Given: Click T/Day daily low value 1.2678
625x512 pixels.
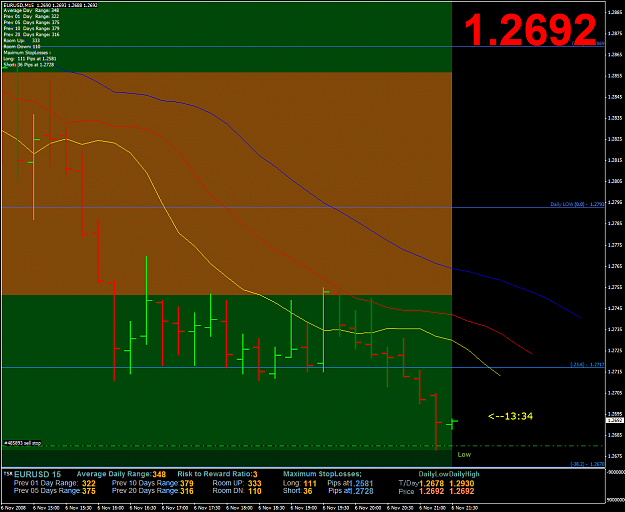Looking at the screenshot, I should tap(431, 483).
